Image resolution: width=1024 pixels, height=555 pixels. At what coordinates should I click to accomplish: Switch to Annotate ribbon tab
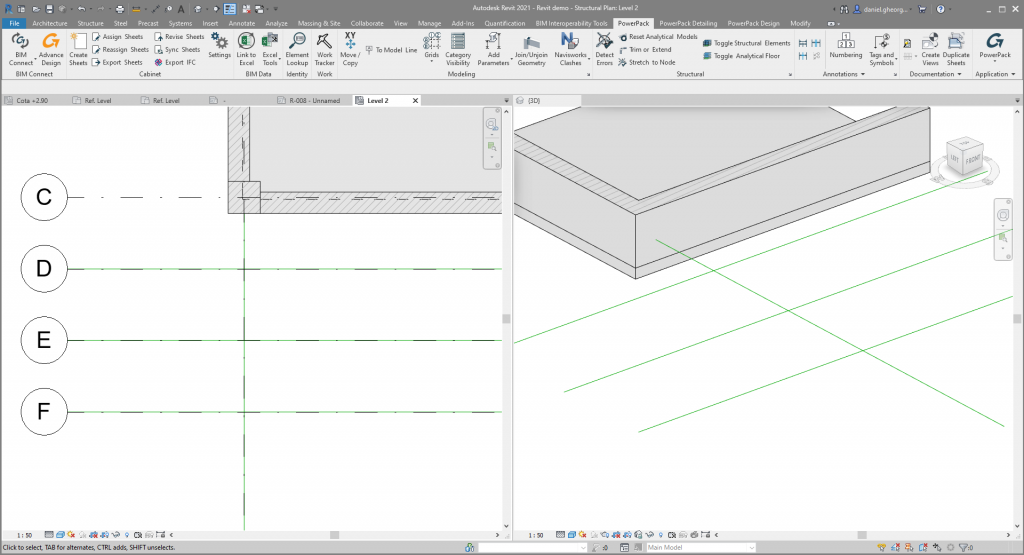pos(242,23)
